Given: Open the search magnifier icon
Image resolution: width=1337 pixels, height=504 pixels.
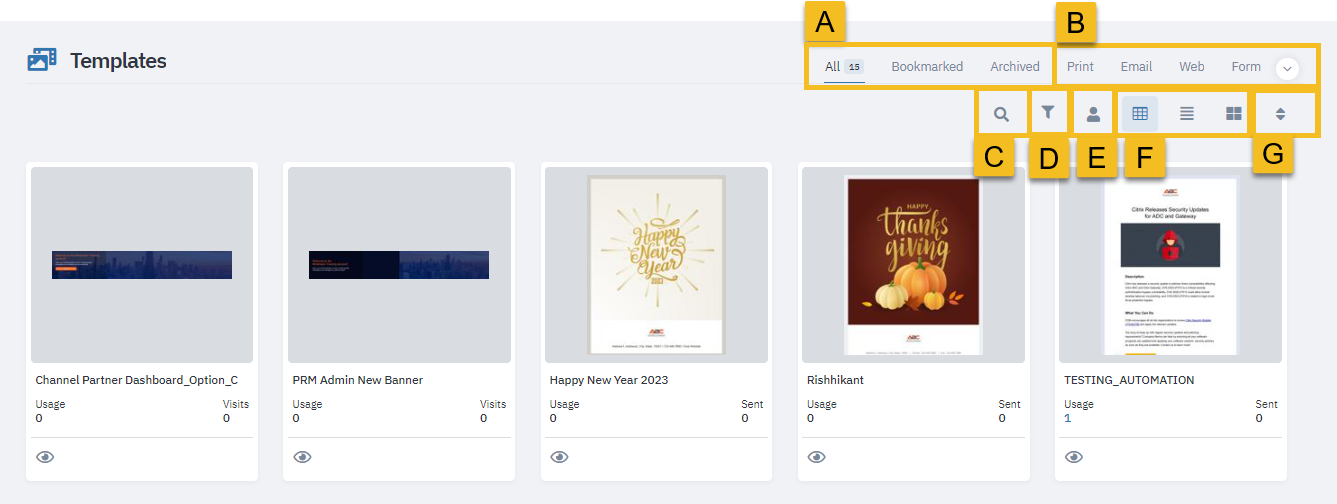Looking at the screenshot, I should coord(1000,114).
